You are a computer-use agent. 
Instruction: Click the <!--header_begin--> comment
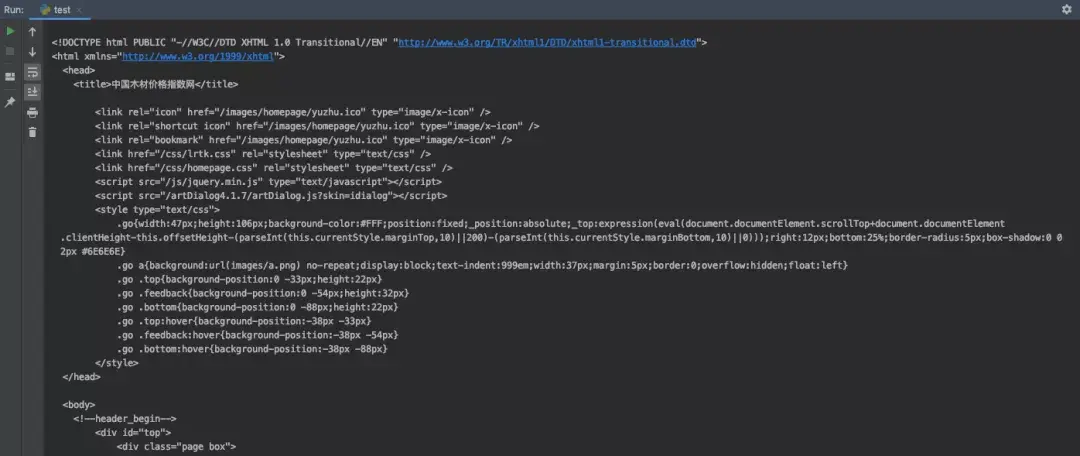125,419
